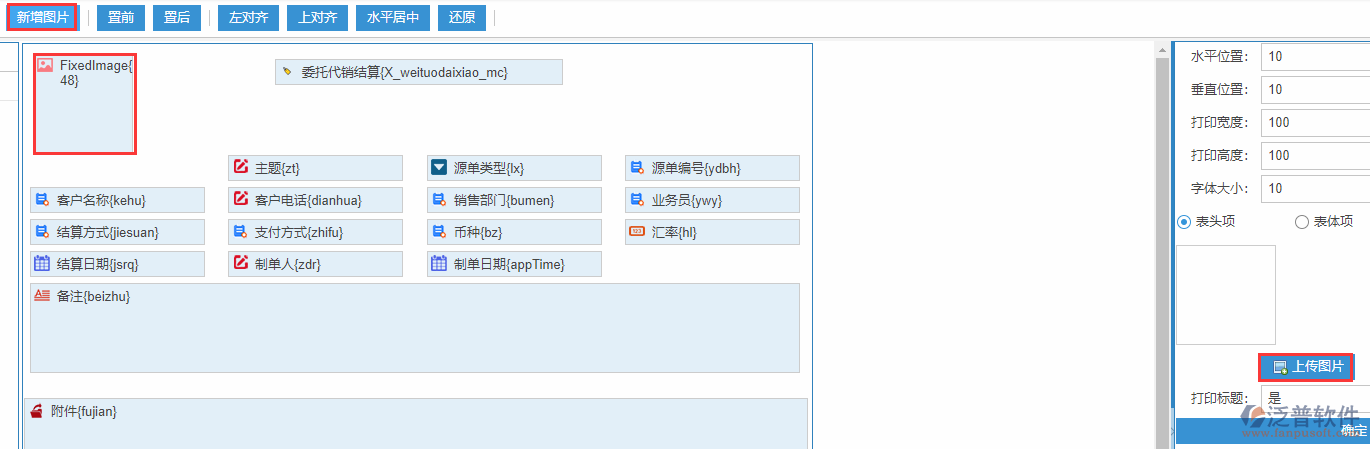The image size is (1370, 449).
Task: Click the icon of 结算方式{jiesuan}
Action: pos(42,232)
